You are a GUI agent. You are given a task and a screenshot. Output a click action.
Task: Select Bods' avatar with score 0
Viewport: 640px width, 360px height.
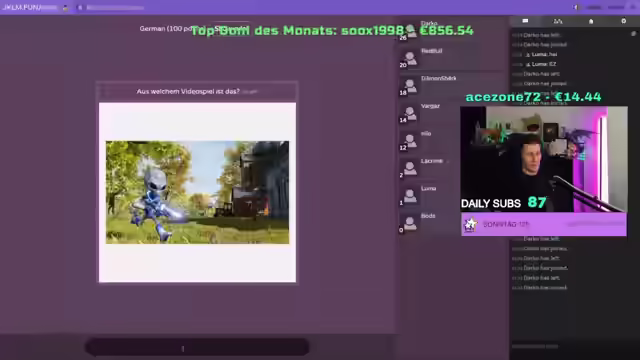click(x=410, y=223)
